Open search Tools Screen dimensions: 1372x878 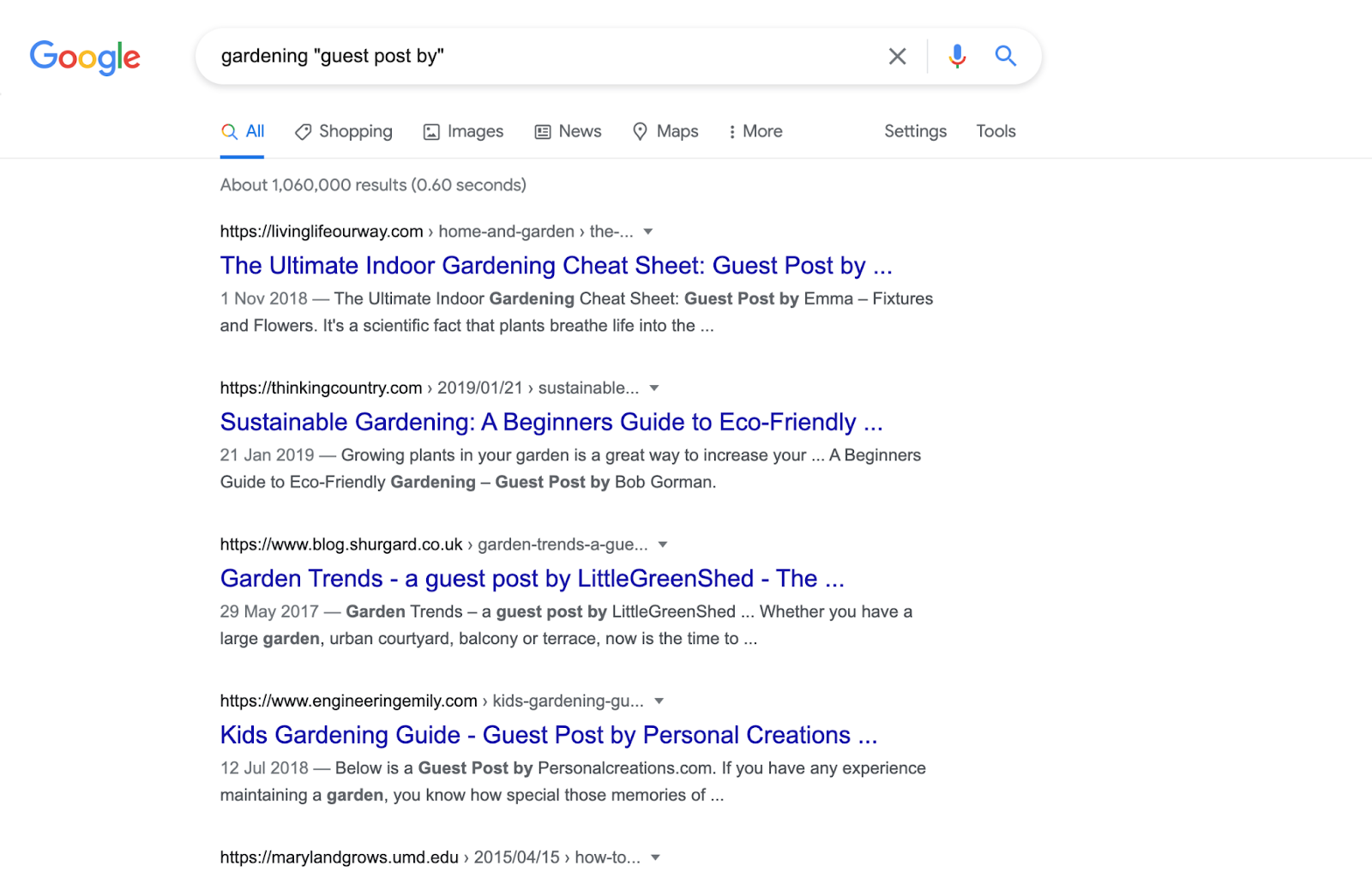point(996,131)
